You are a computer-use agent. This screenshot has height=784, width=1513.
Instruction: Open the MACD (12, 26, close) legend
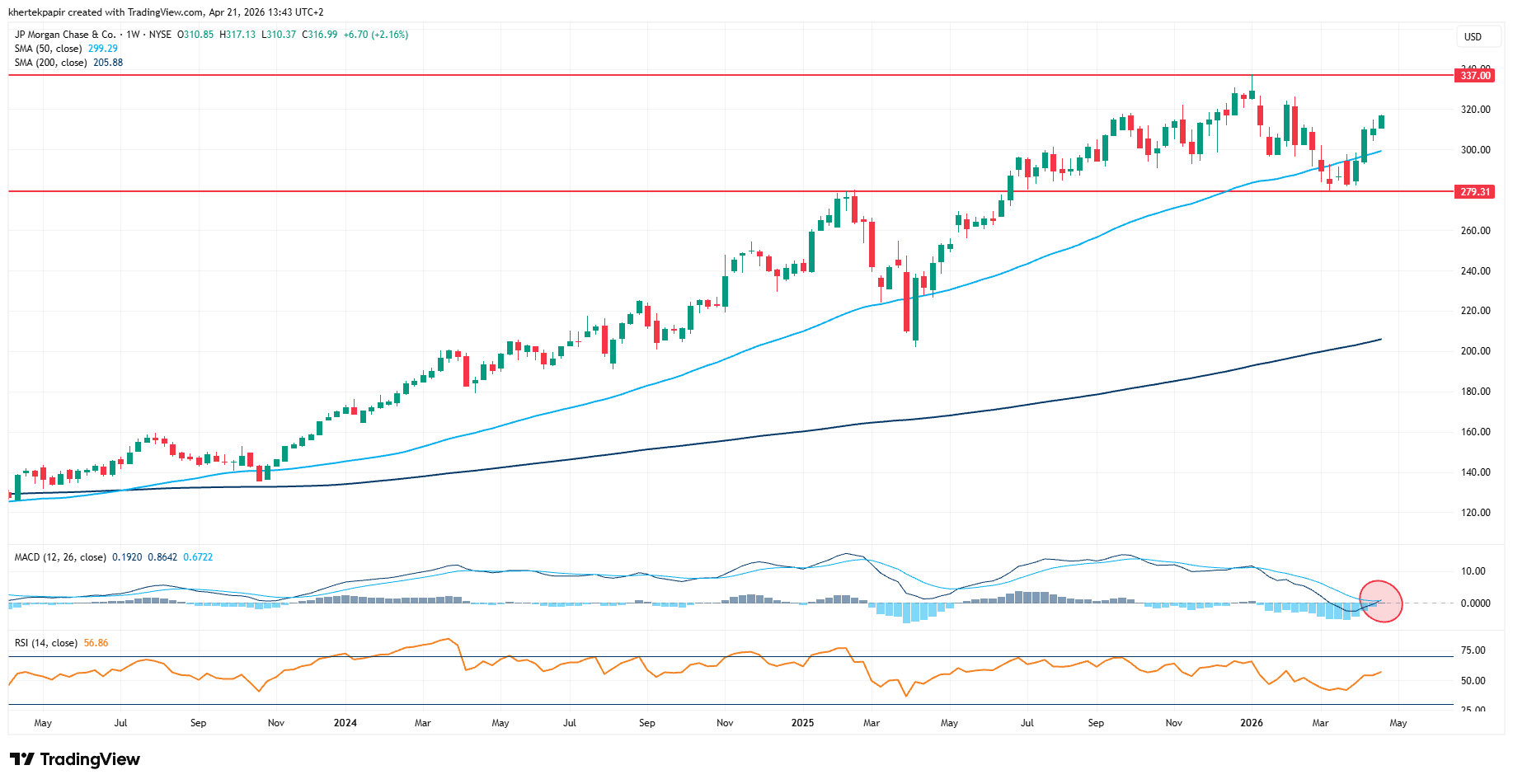(x=60, y=557)
